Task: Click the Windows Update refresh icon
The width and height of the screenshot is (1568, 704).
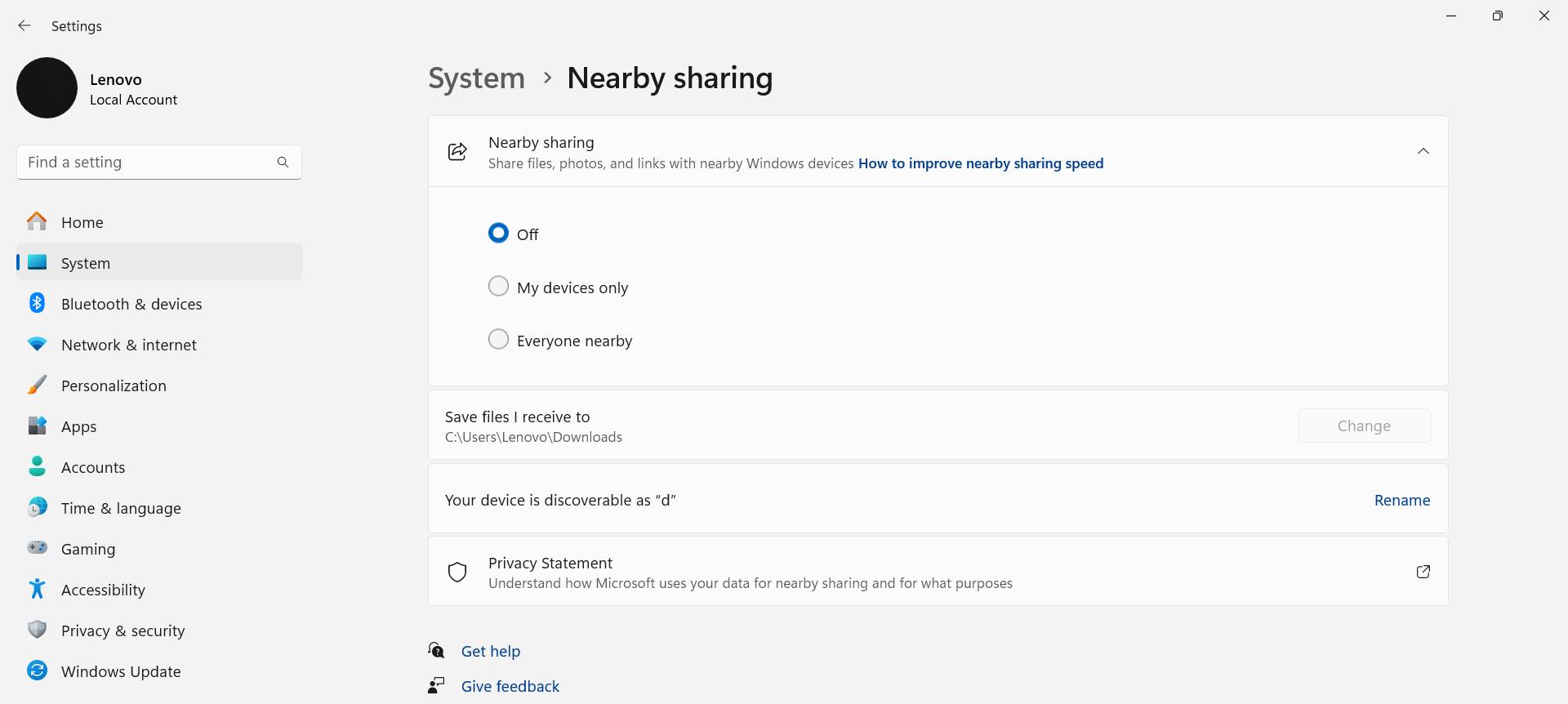Action: pyautogui.click(x=37, y=671)
